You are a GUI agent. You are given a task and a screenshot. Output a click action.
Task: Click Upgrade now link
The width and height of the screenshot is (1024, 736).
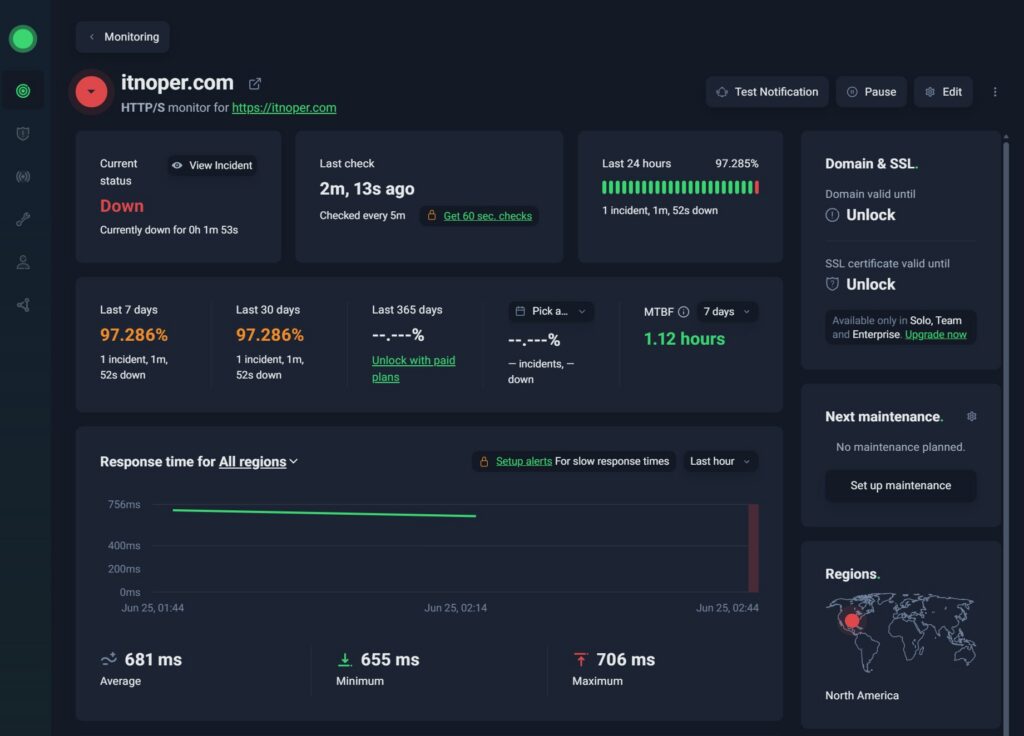point(935,334)
